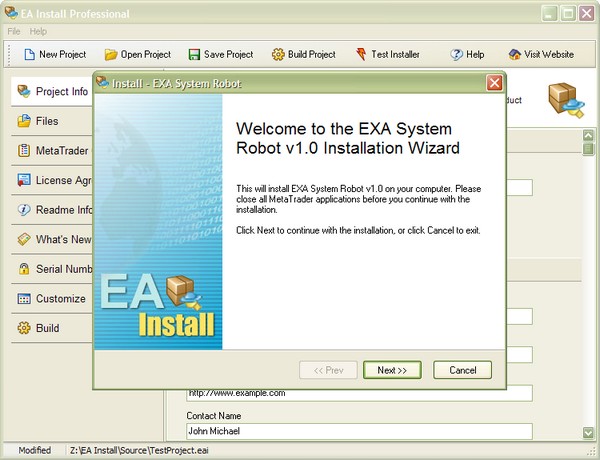Click the Build gear icon in sidebar
Screen dimensions: 600x460
[24, 328]
